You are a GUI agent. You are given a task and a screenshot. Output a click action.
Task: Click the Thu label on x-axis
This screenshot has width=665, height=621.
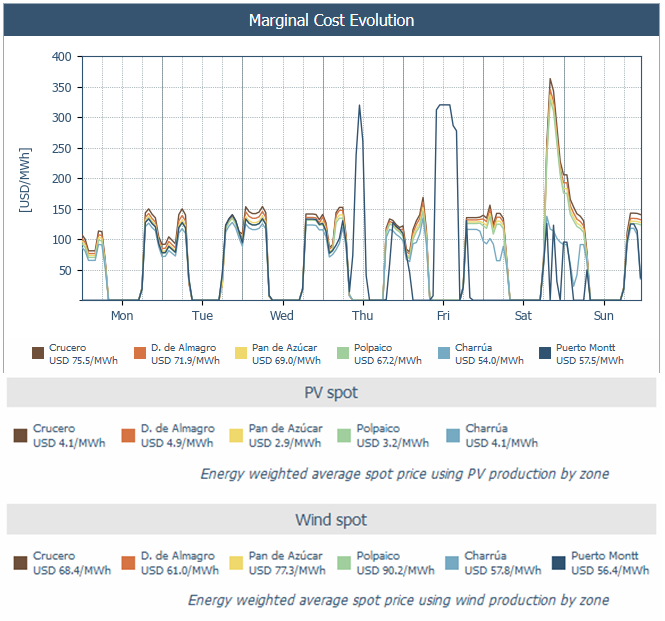(x=363, y=316)
